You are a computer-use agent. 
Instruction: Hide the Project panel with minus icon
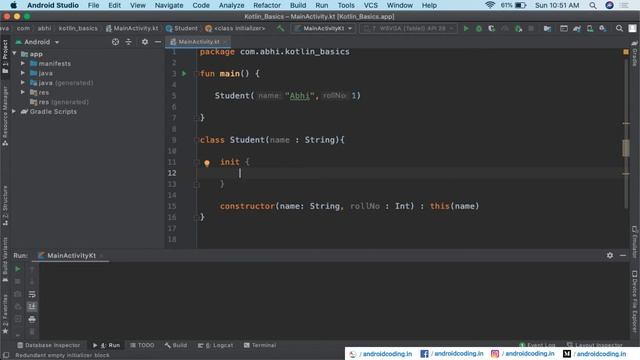158,42
